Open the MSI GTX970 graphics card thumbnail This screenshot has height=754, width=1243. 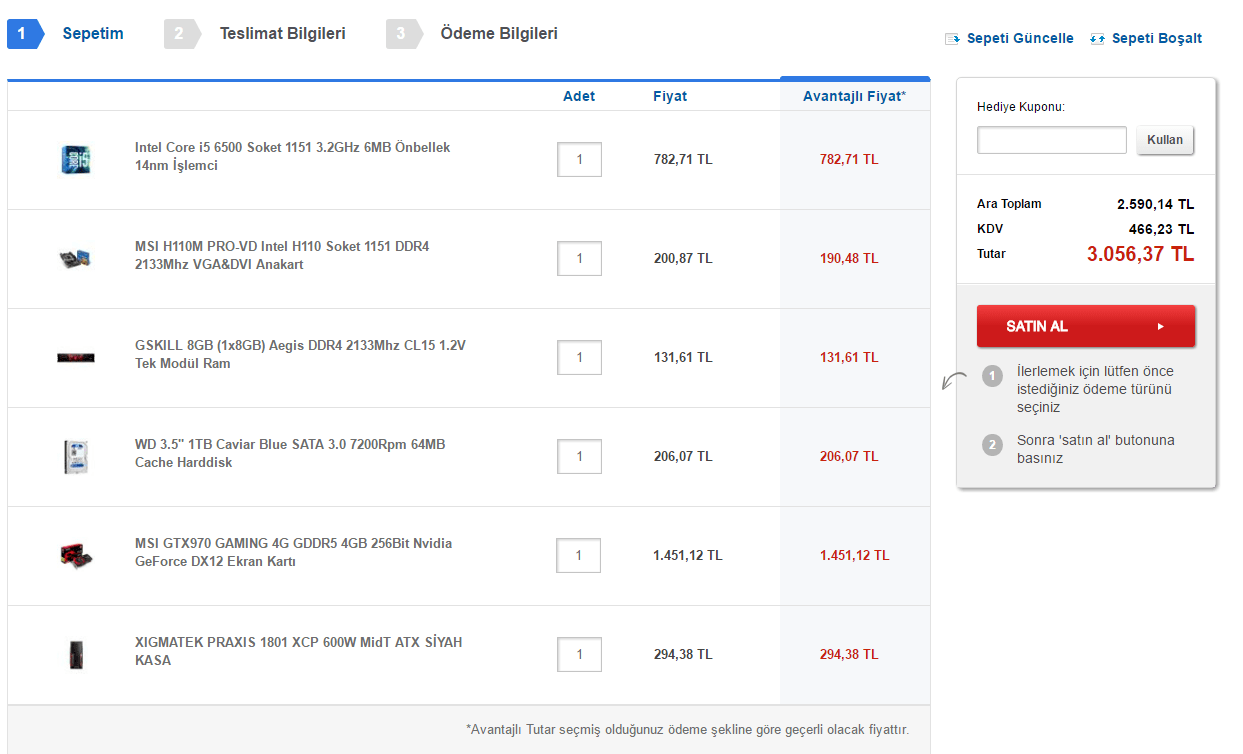coord(76,555)
